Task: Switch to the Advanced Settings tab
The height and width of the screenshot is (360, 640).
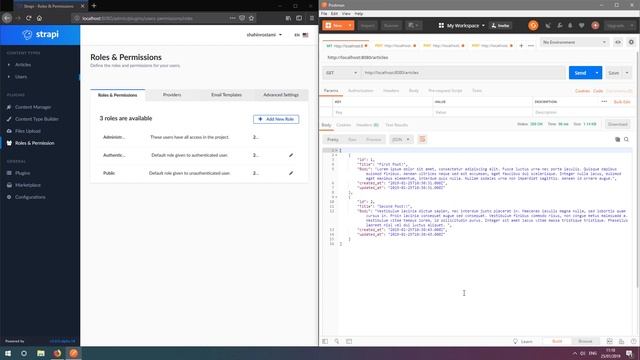Action: tap(281, 95)
